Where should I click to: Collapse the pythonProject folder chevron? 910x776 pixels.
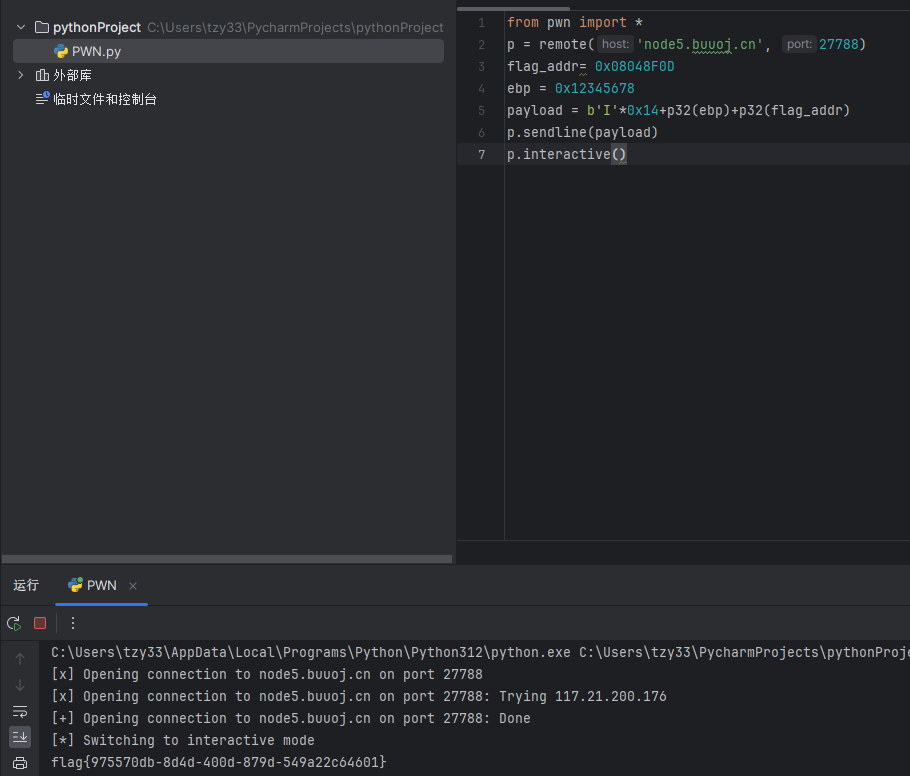(x=21, y=27)
